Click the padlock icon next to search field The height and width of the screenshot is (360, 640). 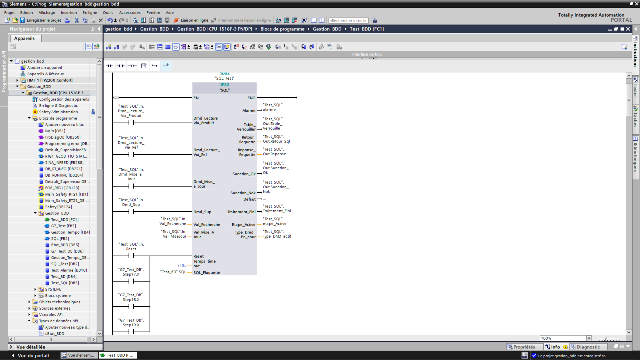375,20
